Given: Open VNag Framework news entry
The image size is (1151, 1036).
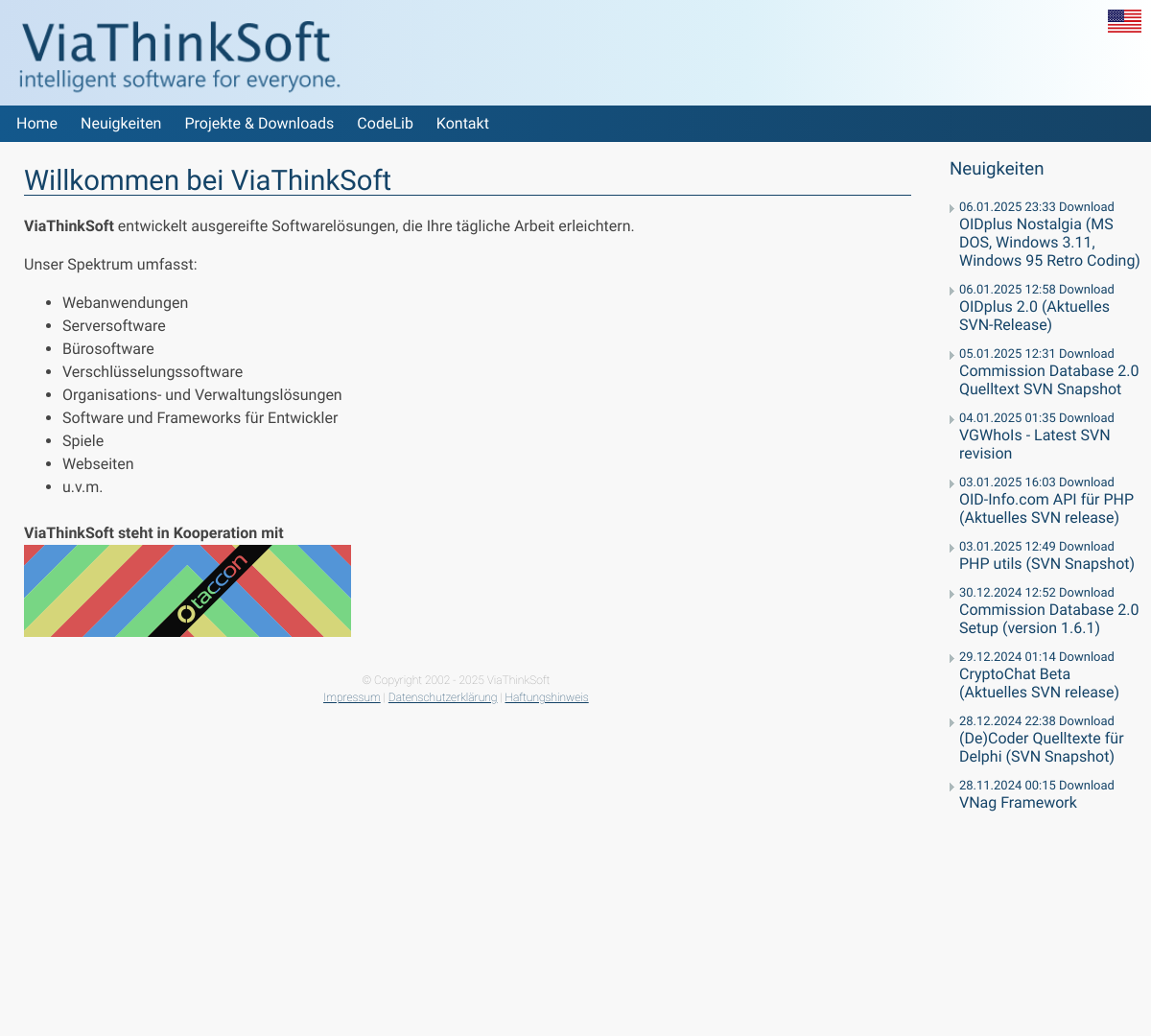Looking at the screenshot, I should pyautogui.click(x=1018, y=803).
